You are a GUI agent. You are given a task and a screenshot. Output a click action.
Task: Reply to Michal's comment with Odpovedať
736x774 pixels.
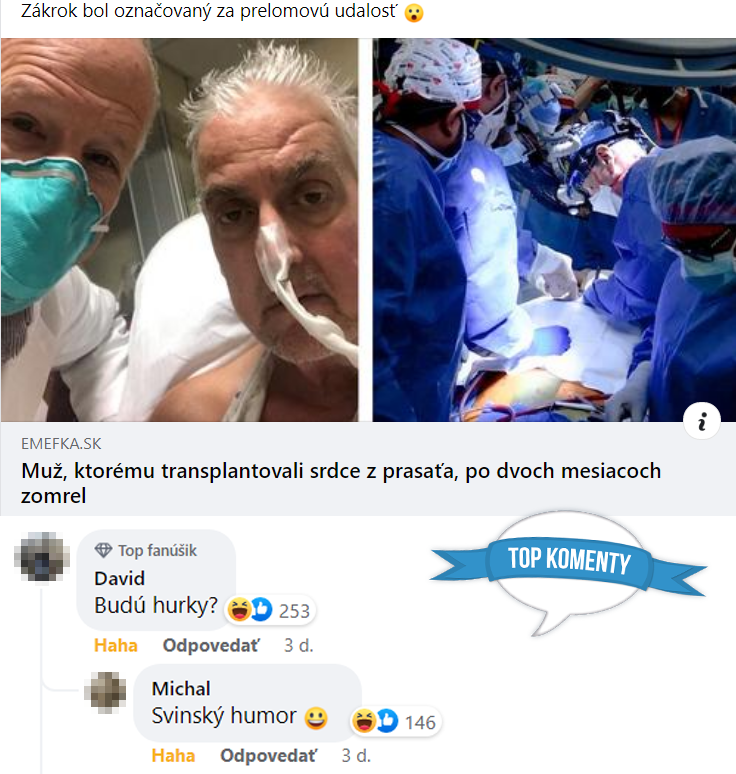pos(269,755)
